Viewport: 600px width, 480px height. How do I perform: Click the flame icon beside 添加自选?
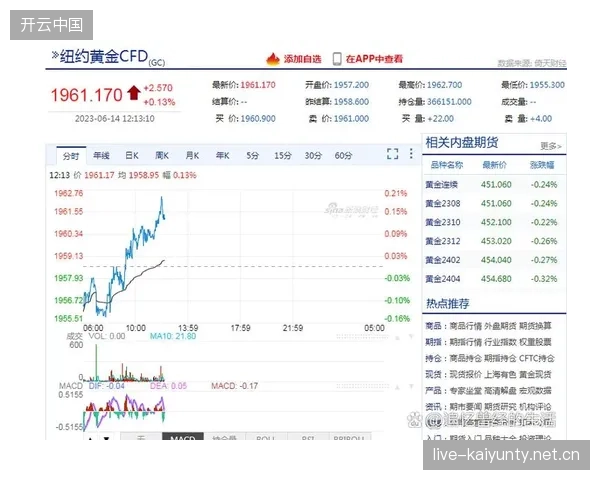coord(273,59)
